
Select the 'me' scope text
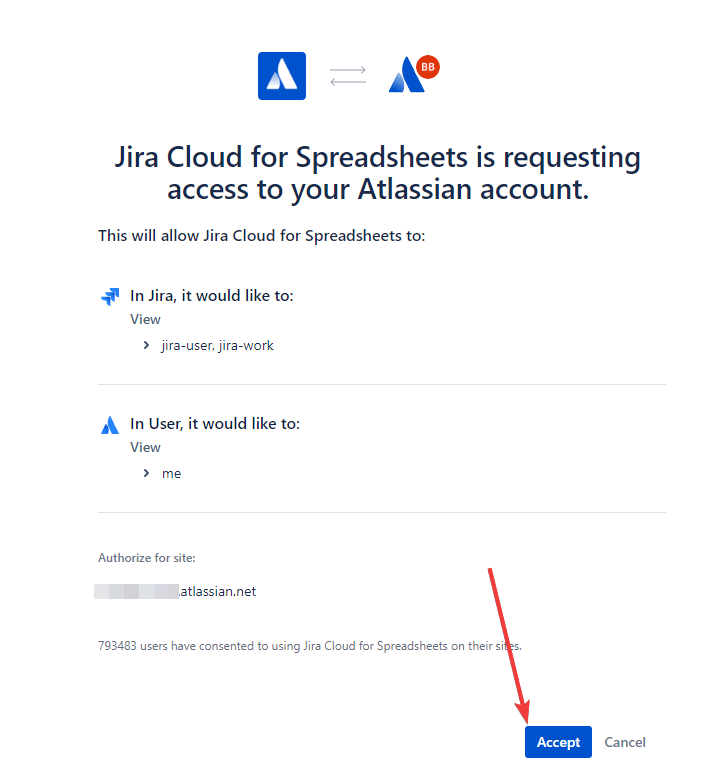tap(171, 474)
